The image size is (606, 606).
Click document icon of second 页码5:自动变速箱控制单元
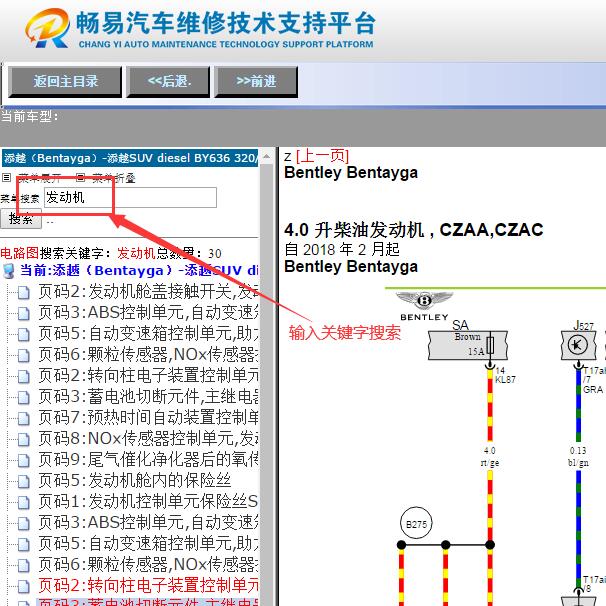pyautogui.click(x=24, y=545)
